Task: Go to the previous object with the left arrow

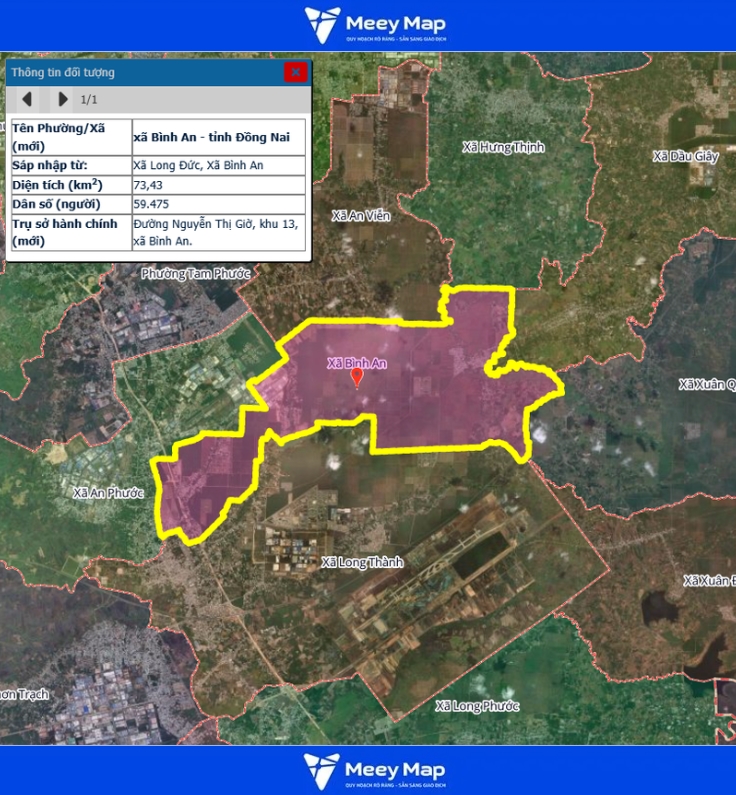Action: pyautogui.click(x=27, y=99)
